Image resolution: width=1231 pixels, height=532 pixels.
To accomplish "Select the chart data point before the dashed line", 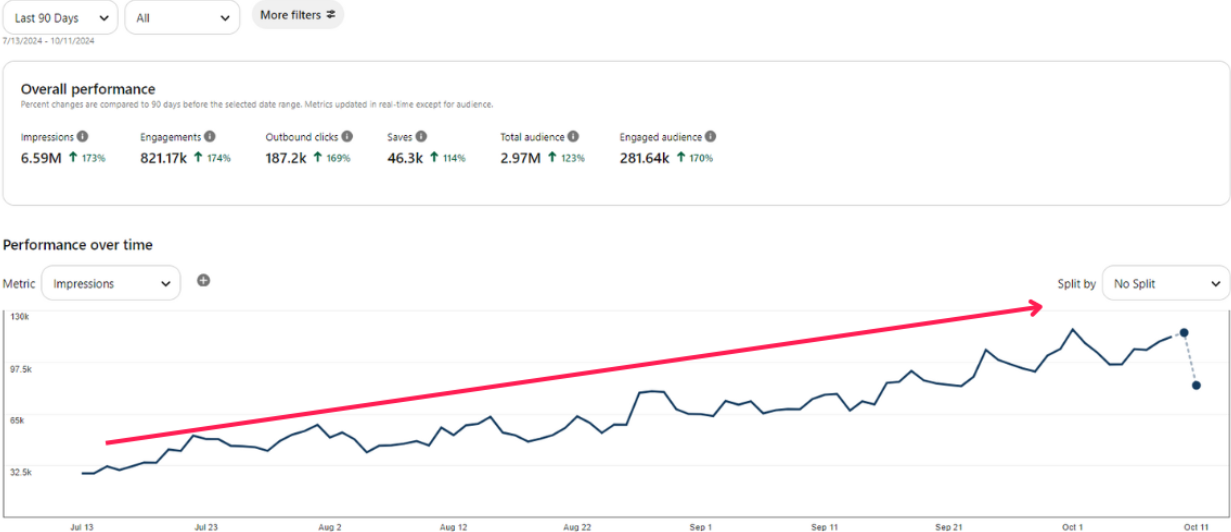I will pos(1183,332).
